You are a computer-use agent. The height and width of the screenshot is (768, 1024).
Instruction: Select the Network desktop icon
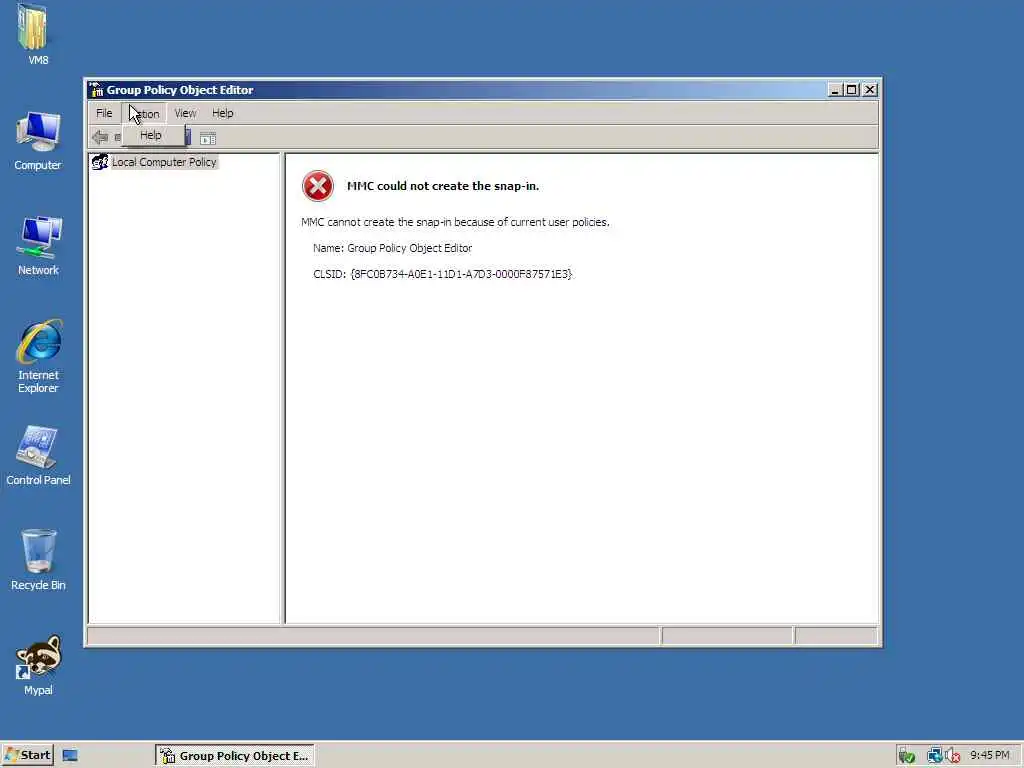tap(38, 246)
